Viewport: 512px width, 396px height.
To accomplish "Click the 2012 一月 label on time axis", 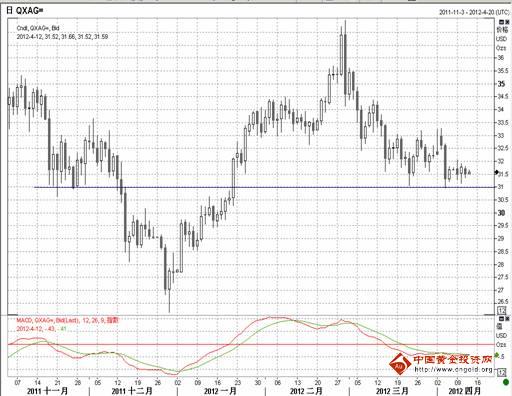I will [x=220, y=391].
